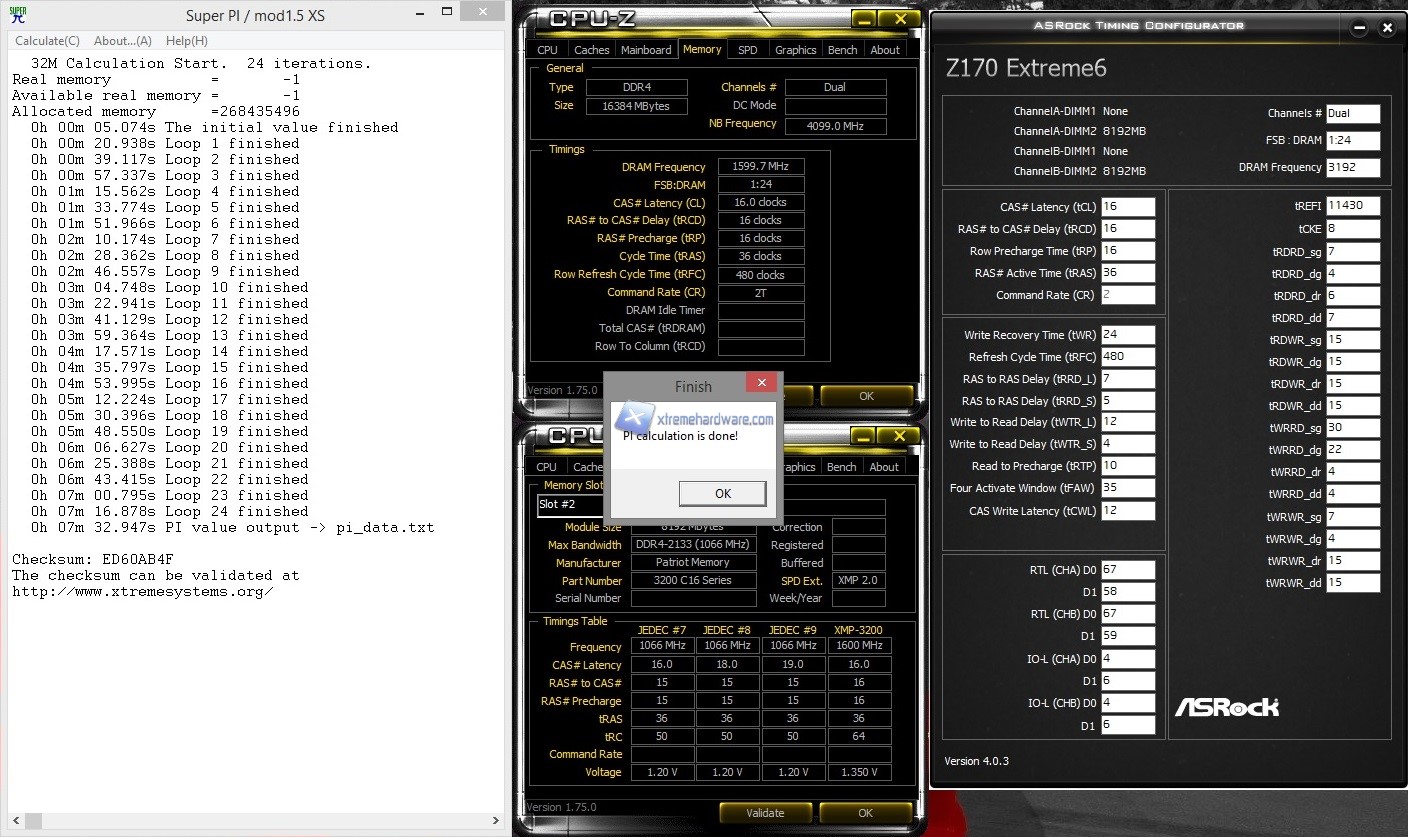1408x837 pixels.
Task: Open the Mainboard tab in CPU-Z
Action: tap(646, 49)
